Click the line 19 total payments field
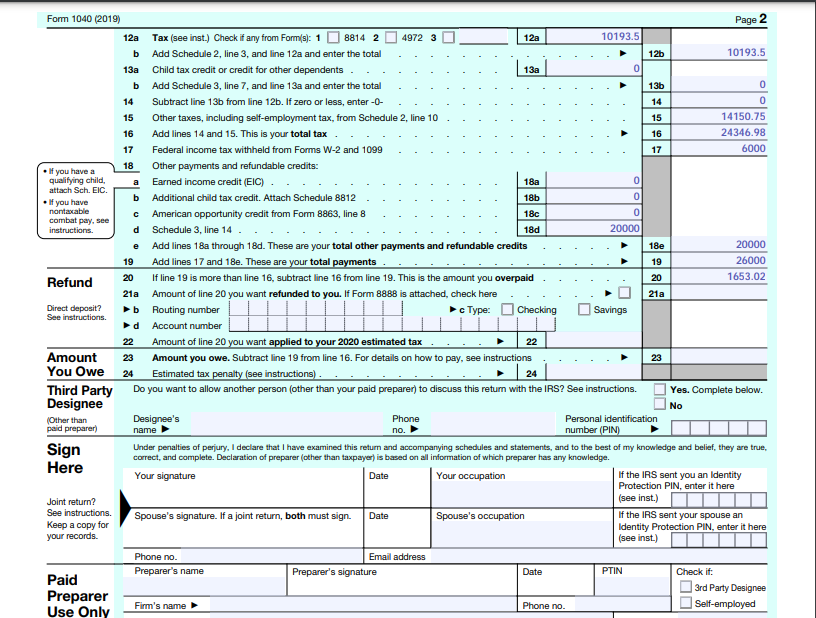Screen dimensions: 816x618 (719, 261)
